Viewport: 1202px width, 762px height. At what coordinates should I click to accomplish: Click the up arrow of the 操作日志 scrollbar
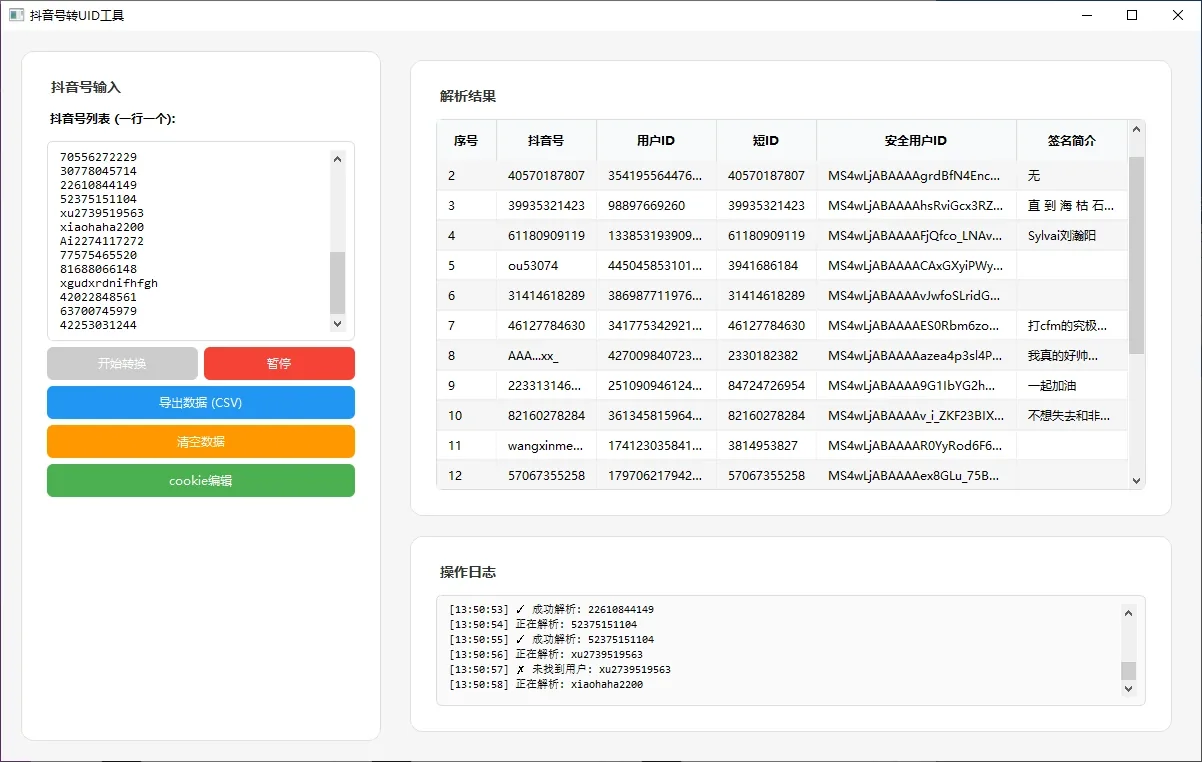(1129, 613)
